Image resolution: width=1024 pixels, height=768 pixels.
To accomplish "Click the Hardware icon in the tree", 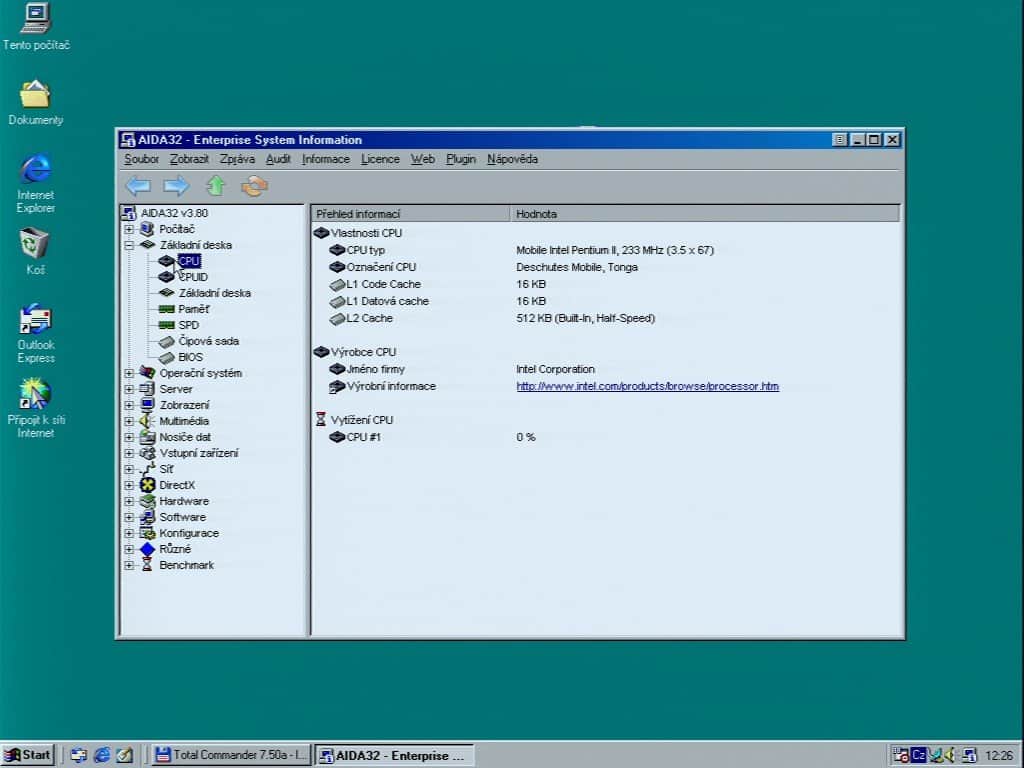I will tap(148, 501).
